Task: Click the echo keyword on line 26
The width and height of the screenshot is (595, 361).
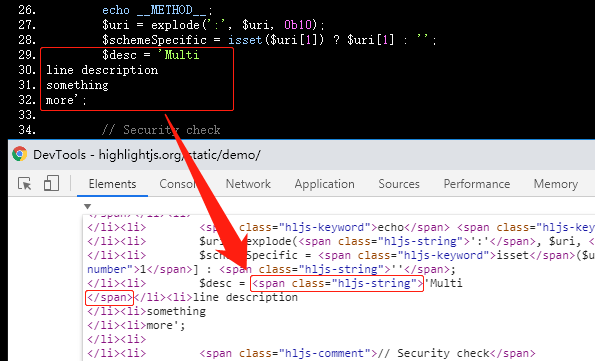Action: 116,10
